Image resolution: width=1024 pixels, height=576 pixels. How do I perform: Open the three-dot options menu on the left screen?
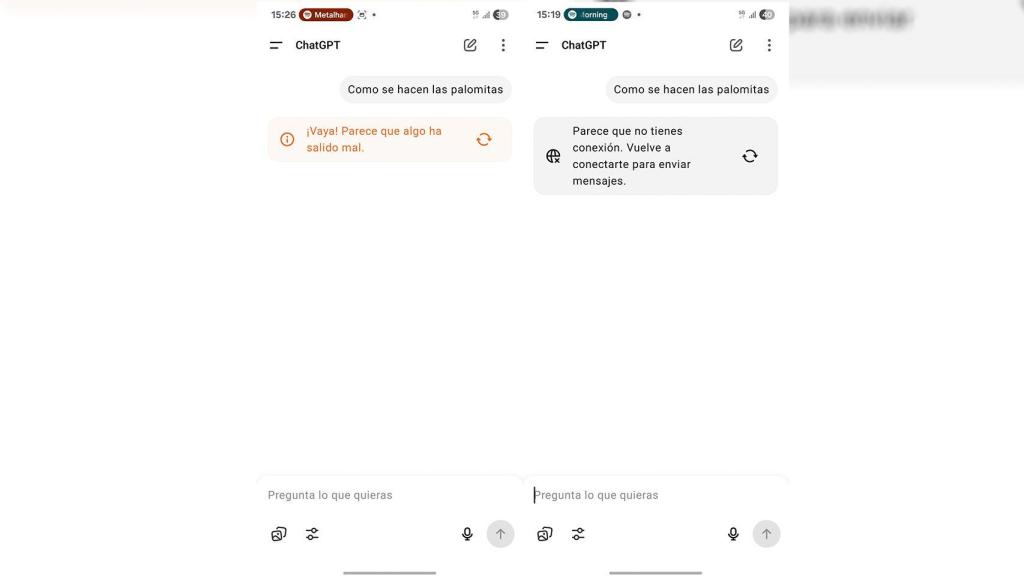(x=503, y=45)
